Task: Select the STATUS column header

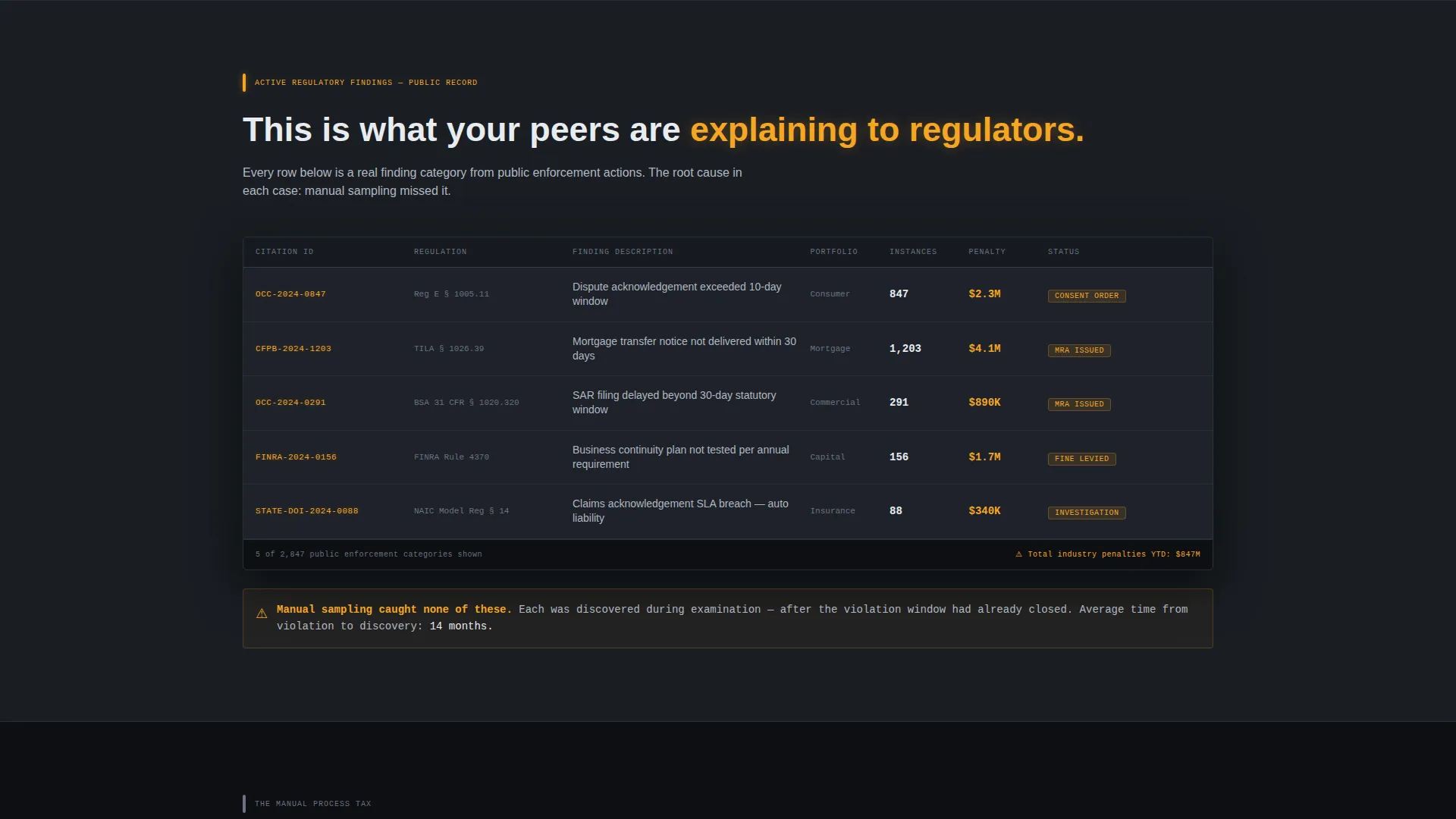Action: (1063, 252)
